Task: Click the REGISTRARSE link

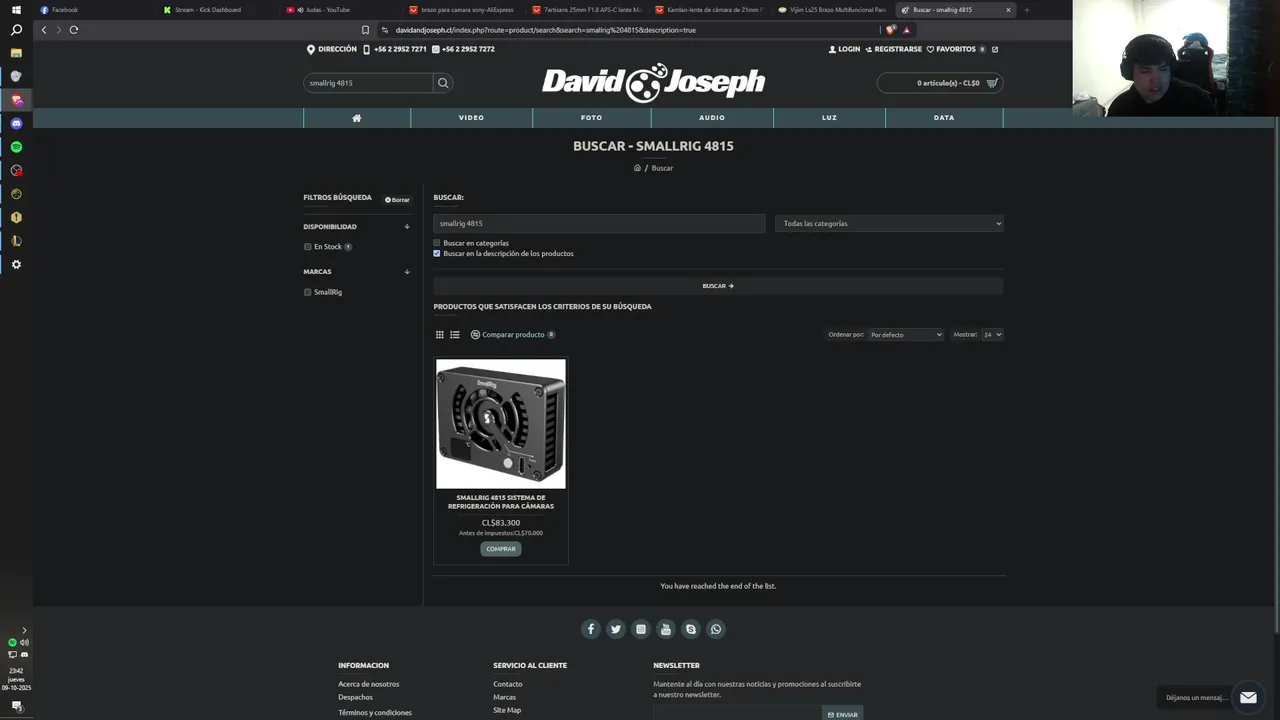Action: (x=893, y=49)
